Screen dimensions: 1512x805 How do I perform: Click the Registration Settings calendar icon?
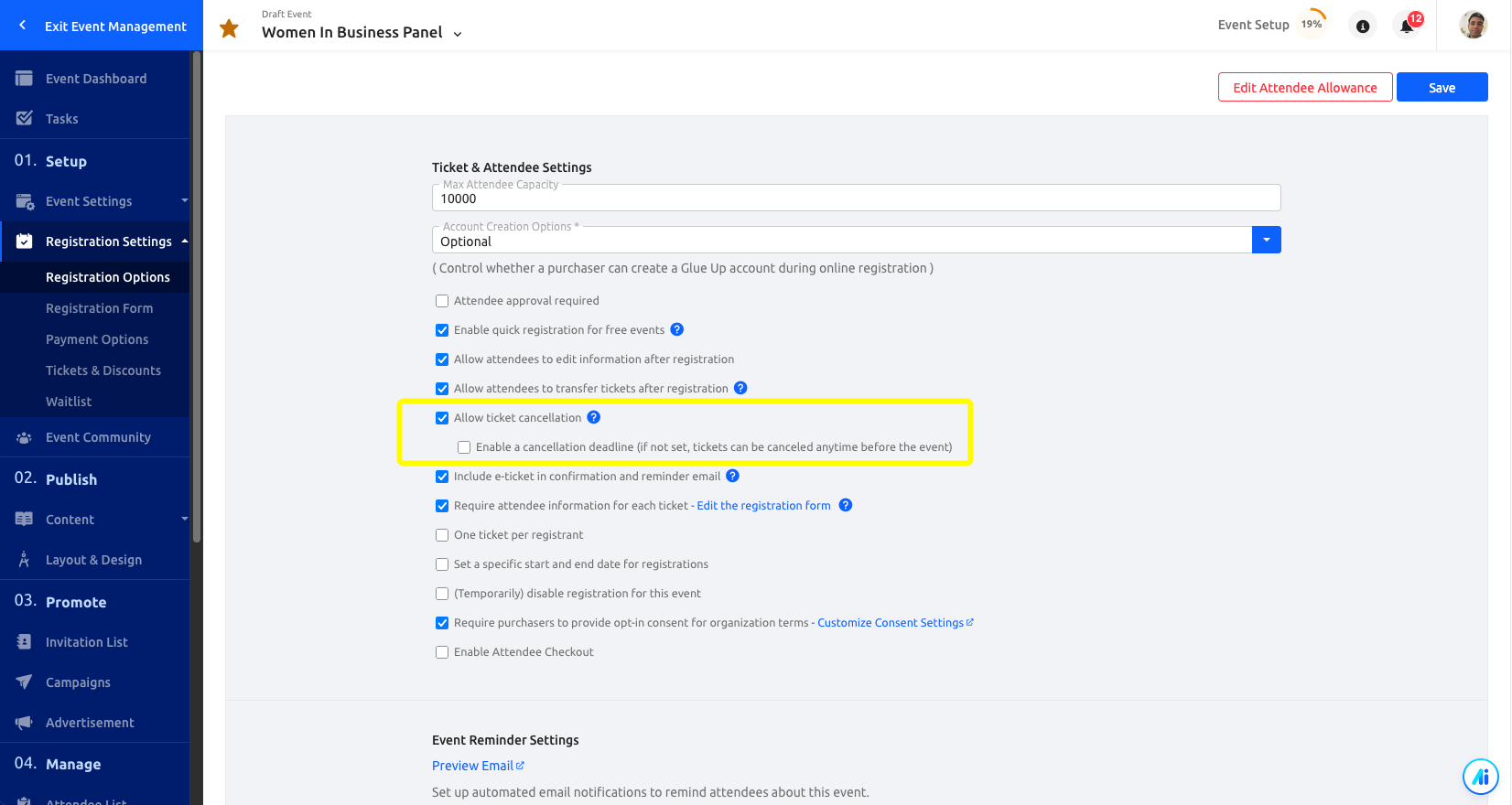[24, 241]
